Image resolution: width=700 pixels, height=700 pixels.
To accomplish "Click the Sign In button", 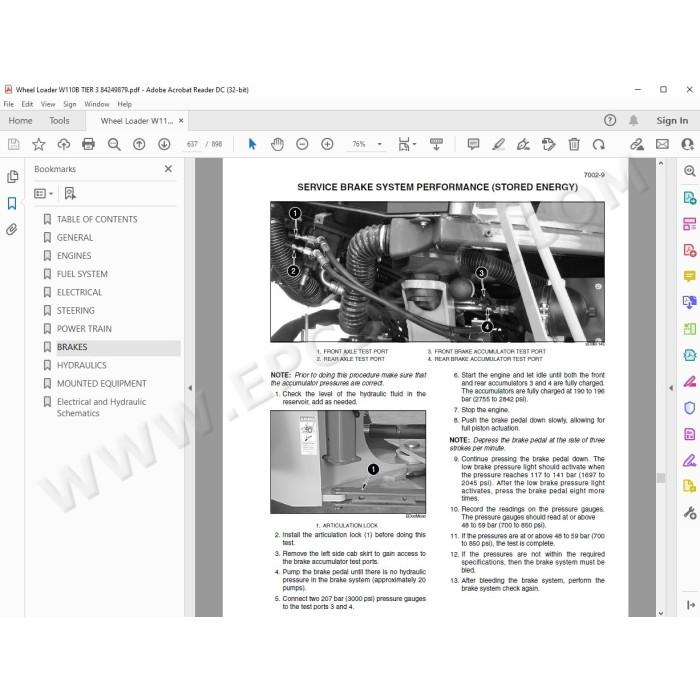I will click(x=672, y=121).
